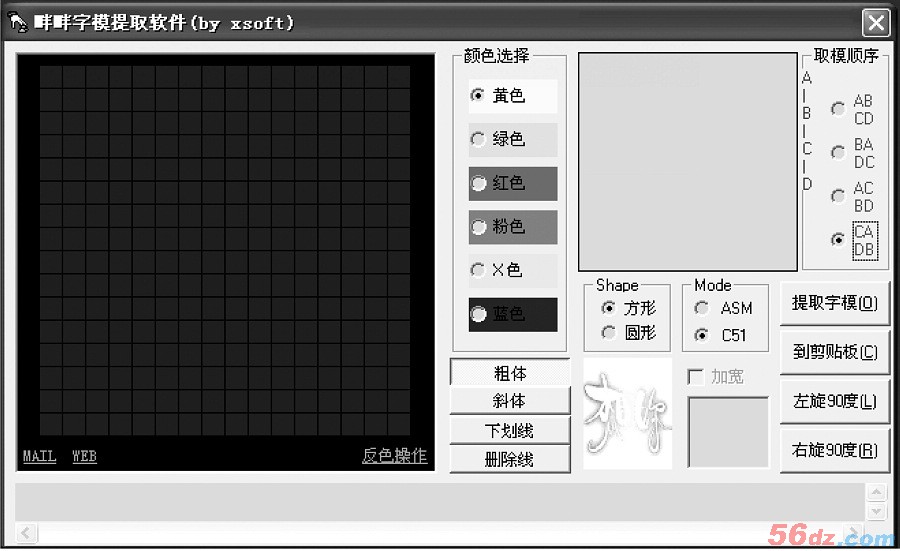Click the application icon in the title bar
The width and height of the screenshot is (900, 551).
coord(18,22)
